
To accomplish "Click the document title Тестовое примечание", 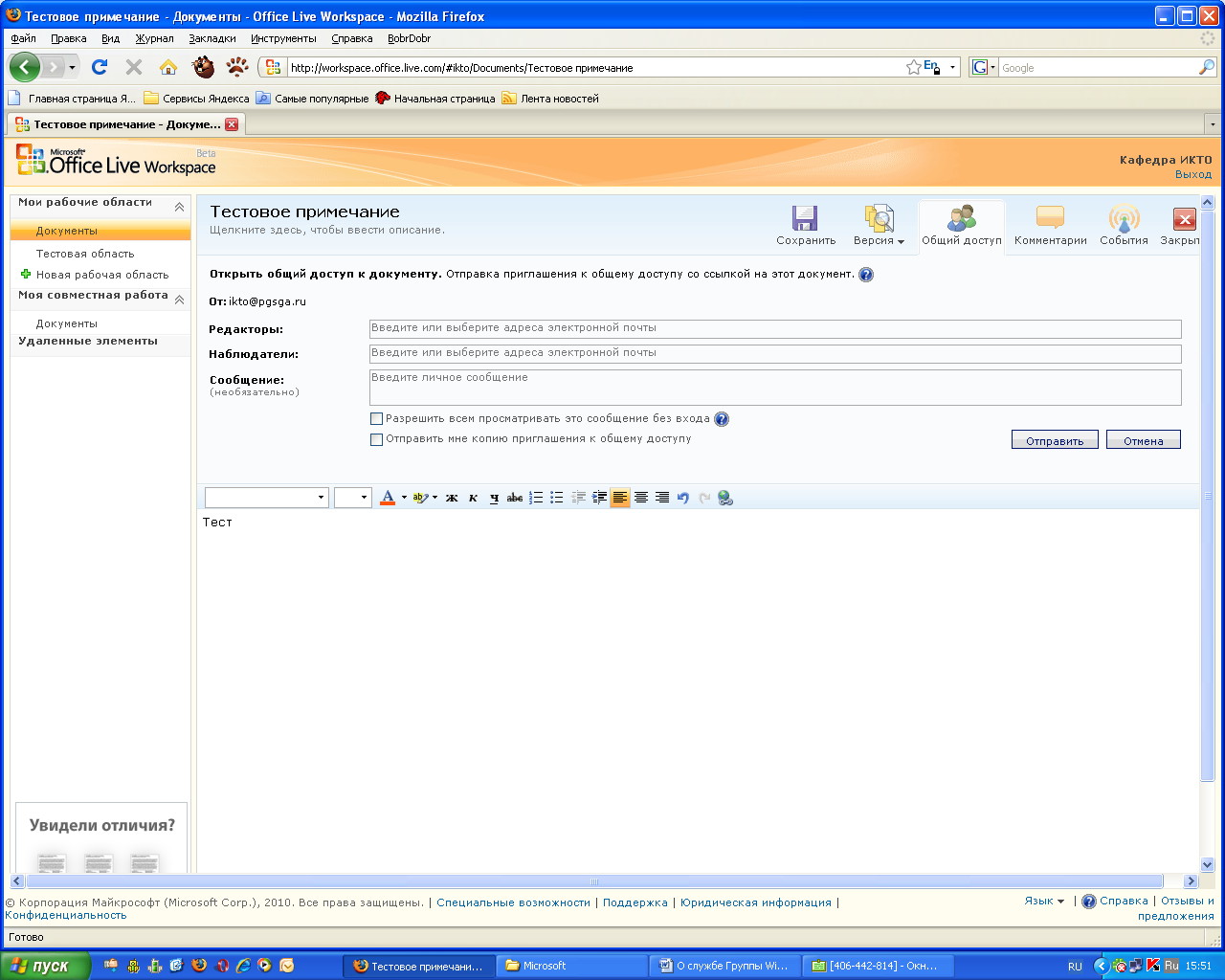I will tap(304, 212).
